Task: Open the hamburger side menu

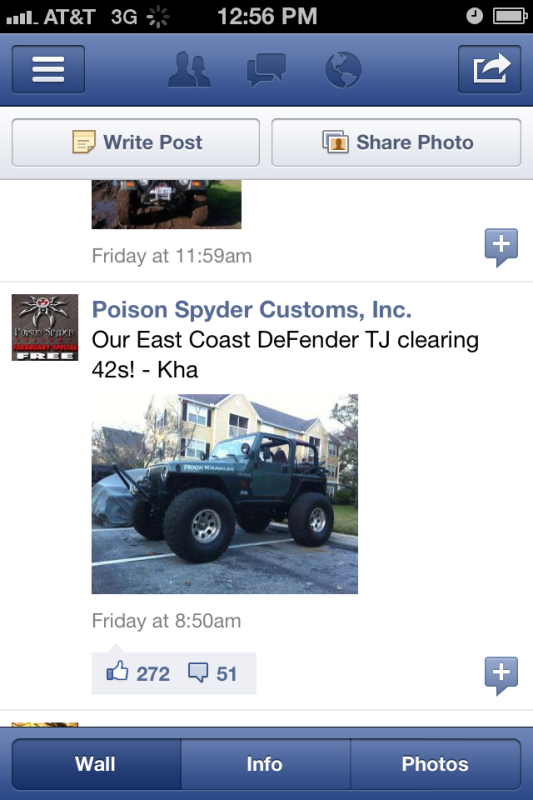Action: point(48,69)
